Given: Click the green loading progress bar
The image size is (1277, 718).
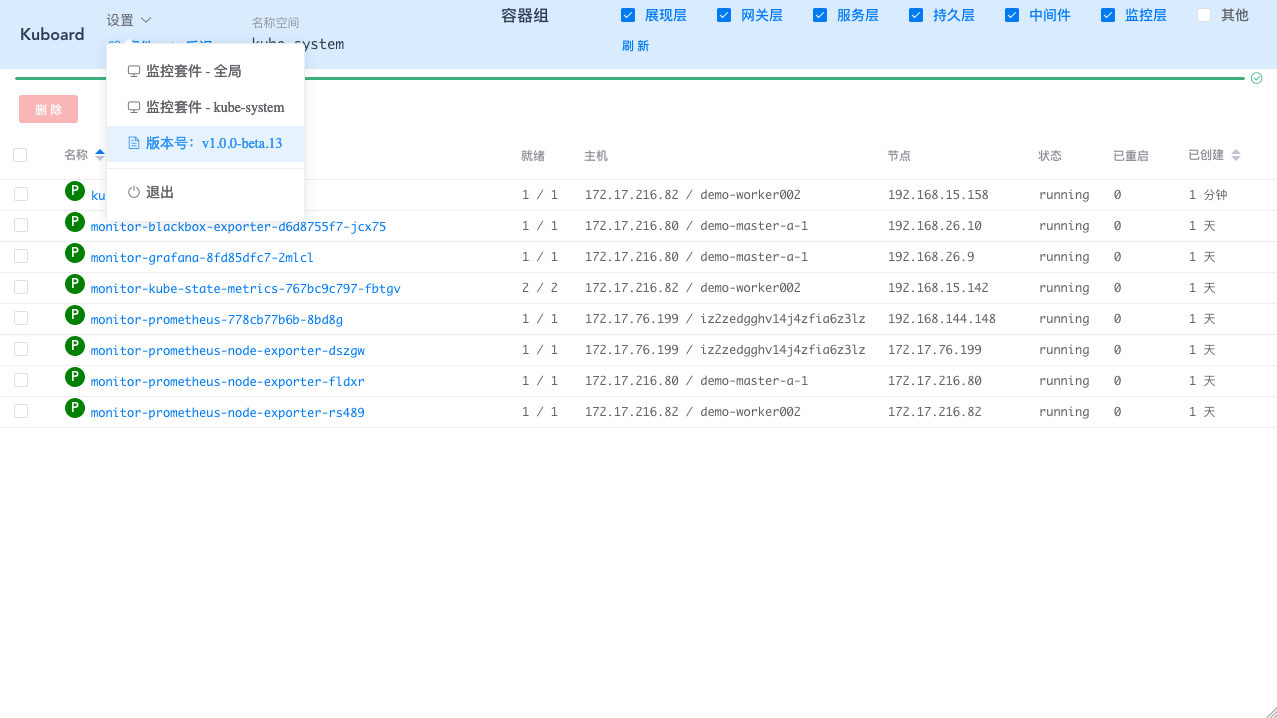Looking at the screenshot, I should coord(630,78).
